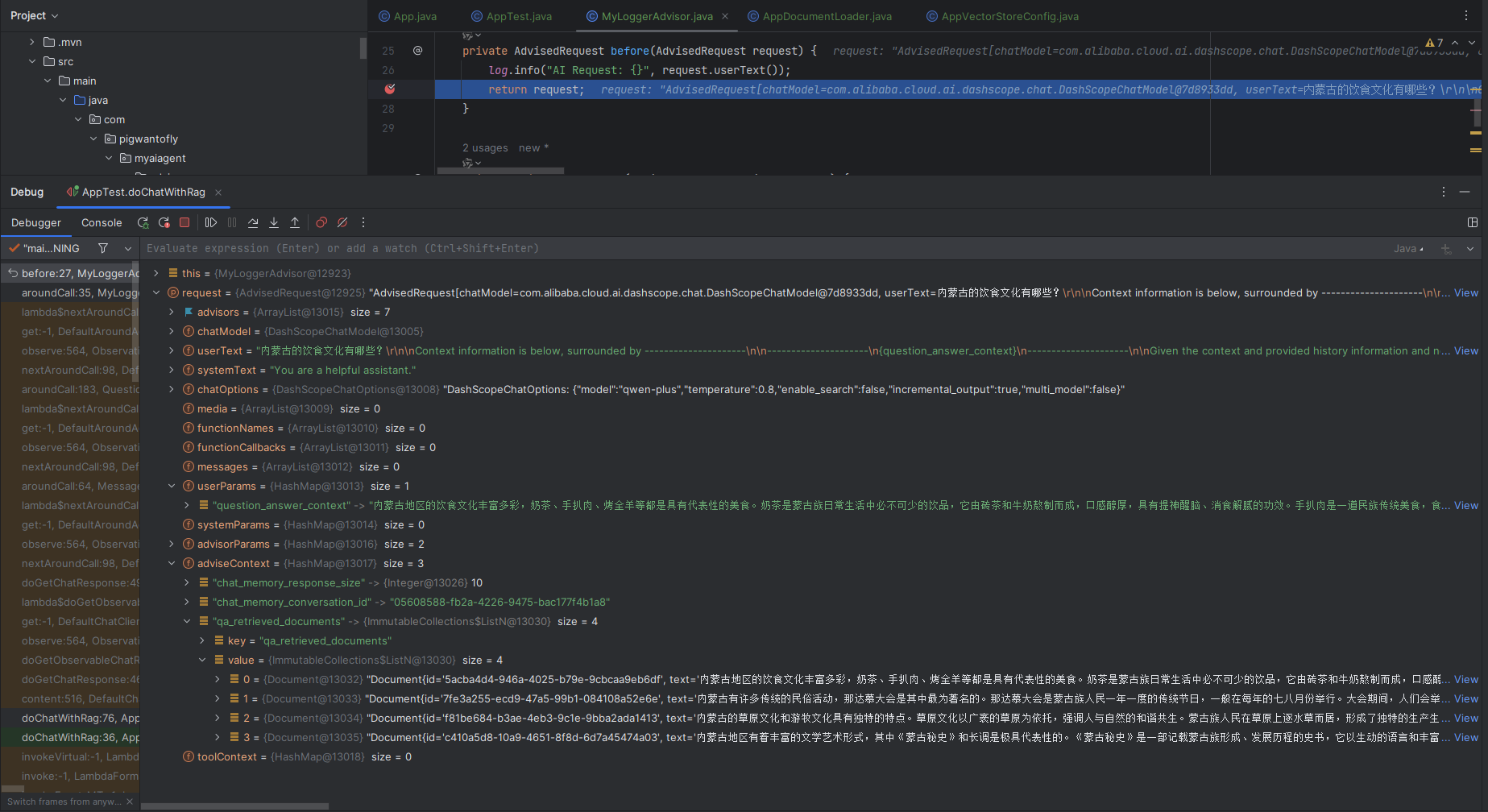
Task: Expand the chatOptions variable node
Action: coord(172,389)
